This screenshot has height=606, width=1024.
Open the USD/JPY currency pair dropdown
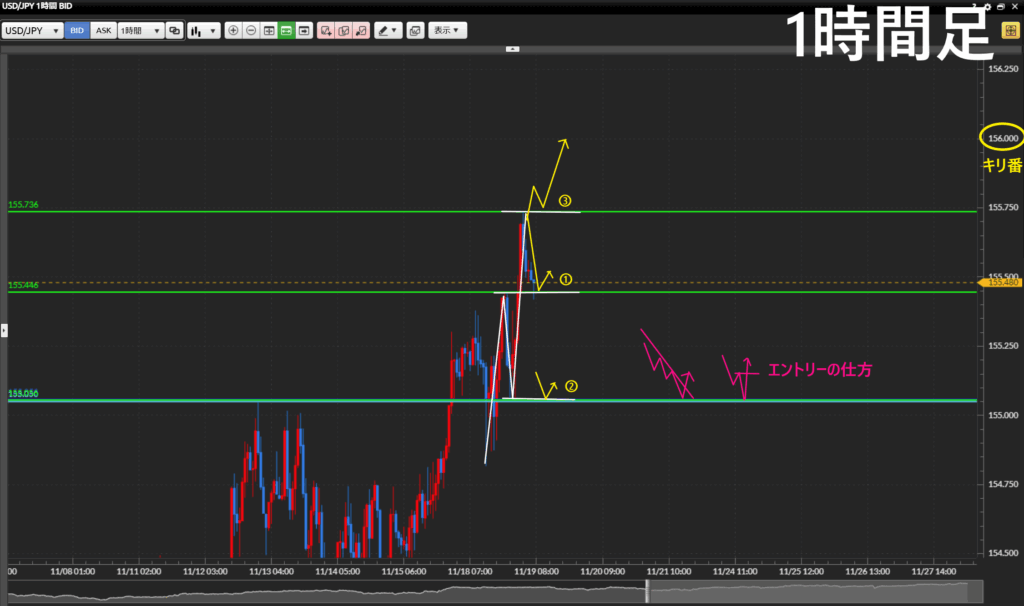pos(32,30)
